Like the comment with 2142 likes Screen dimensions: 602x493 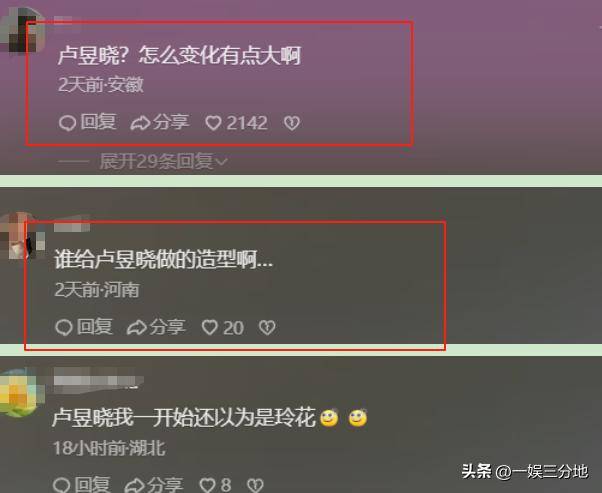pyautogui.click(x=236, y=123)
